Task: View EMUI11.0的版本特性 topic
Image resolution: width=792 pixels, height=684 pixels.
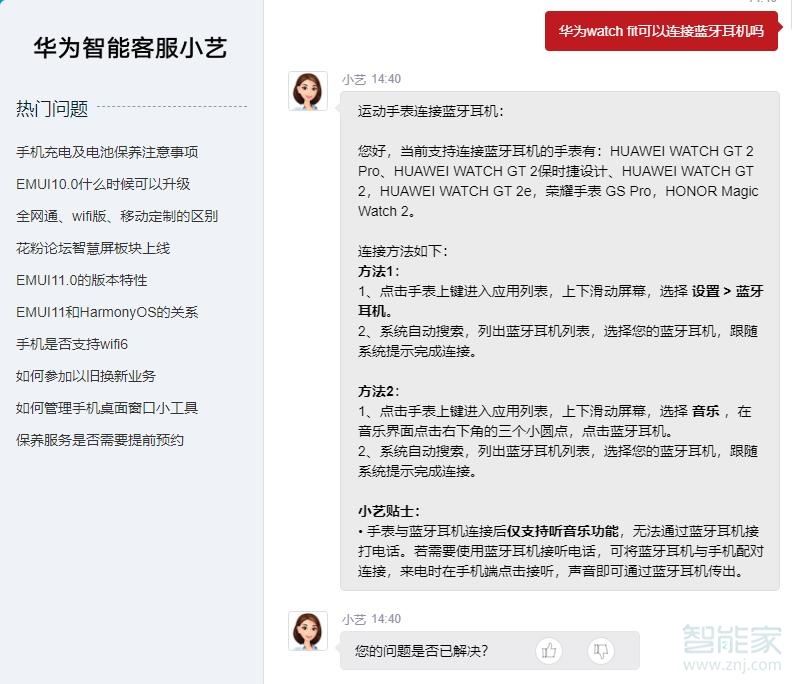Action: pyautogui.click(x=82, y=280)
